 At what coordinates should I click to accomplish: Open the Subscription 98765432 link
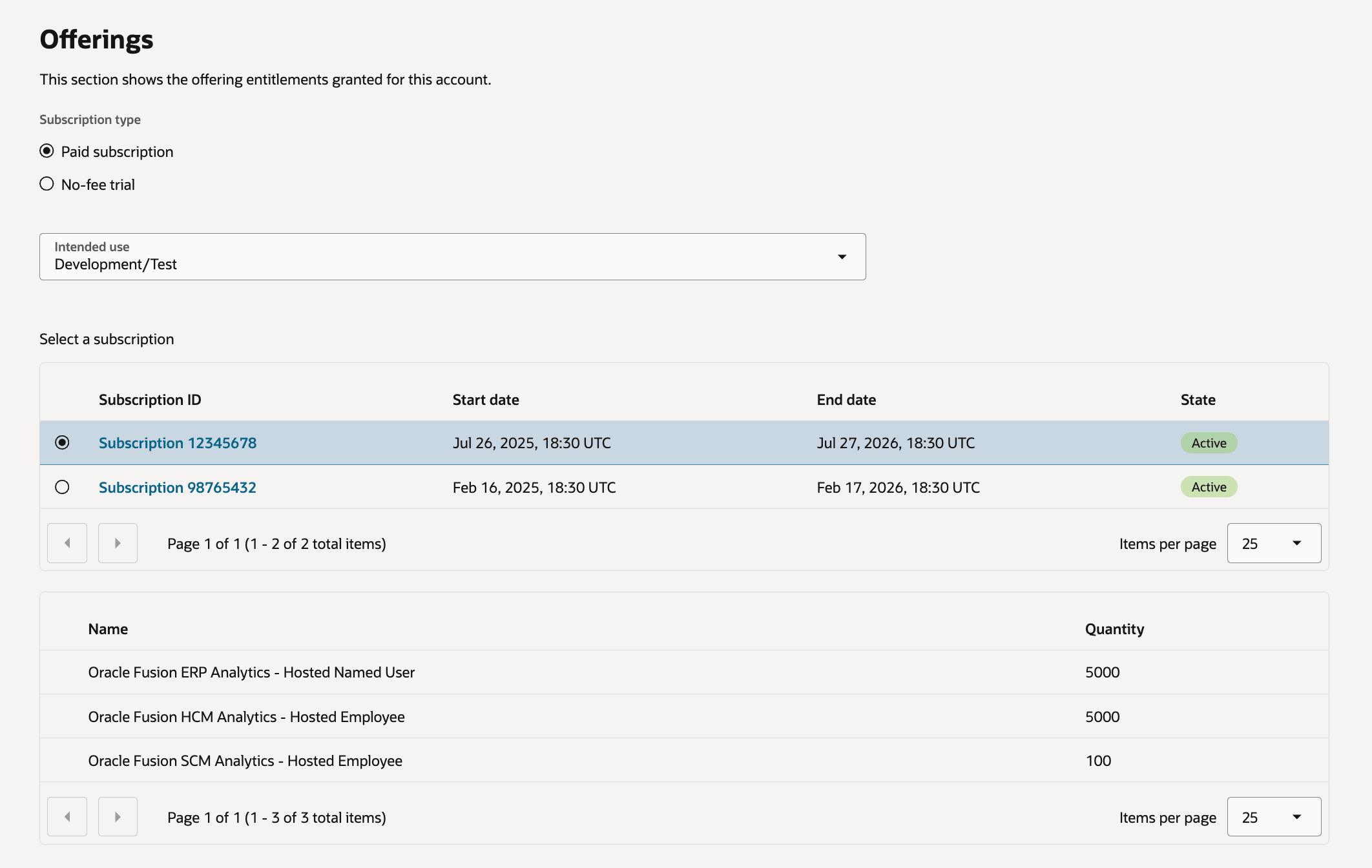[178, 486]
